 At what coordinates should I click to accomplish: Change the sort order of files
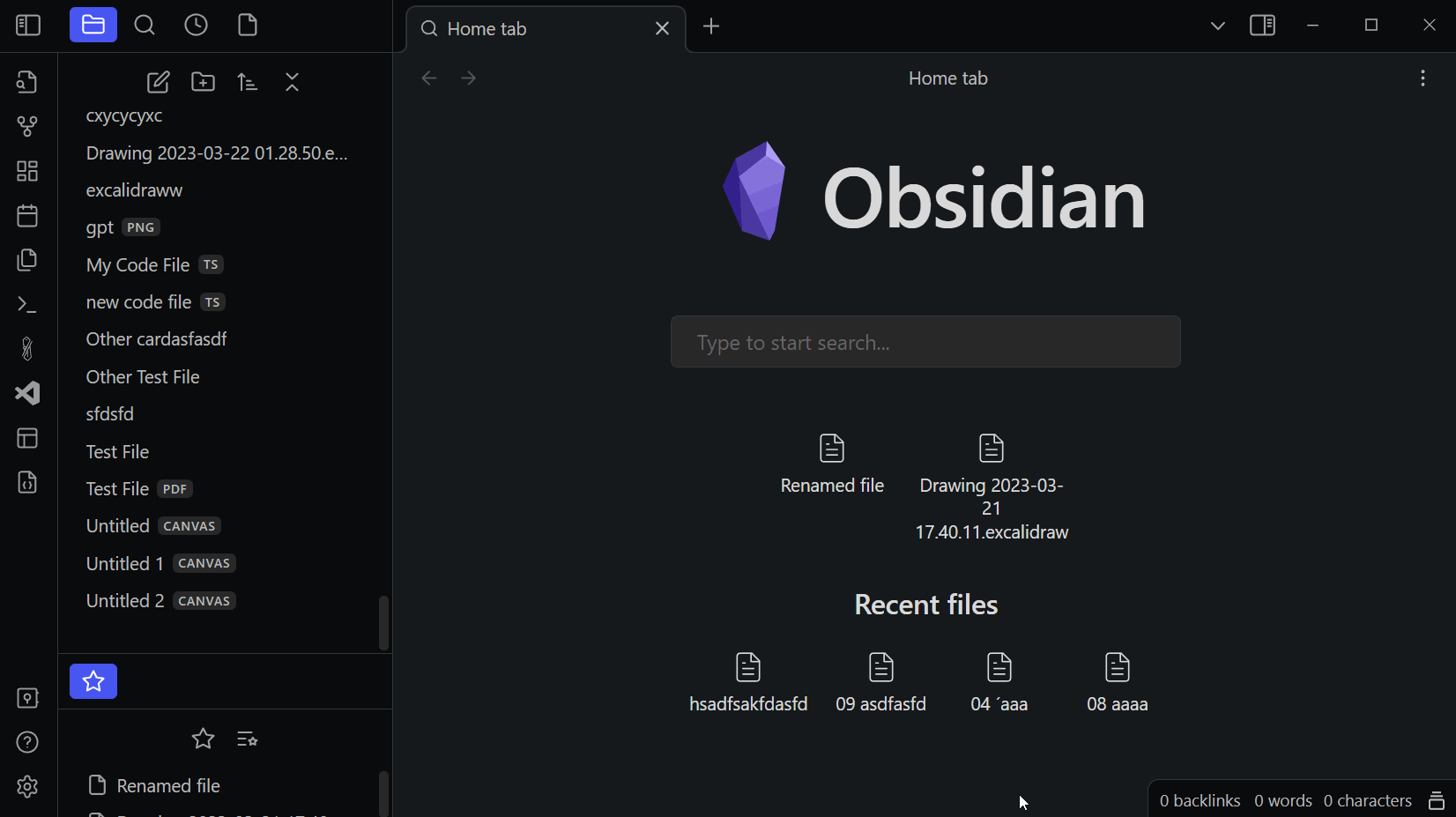[247, 82]
